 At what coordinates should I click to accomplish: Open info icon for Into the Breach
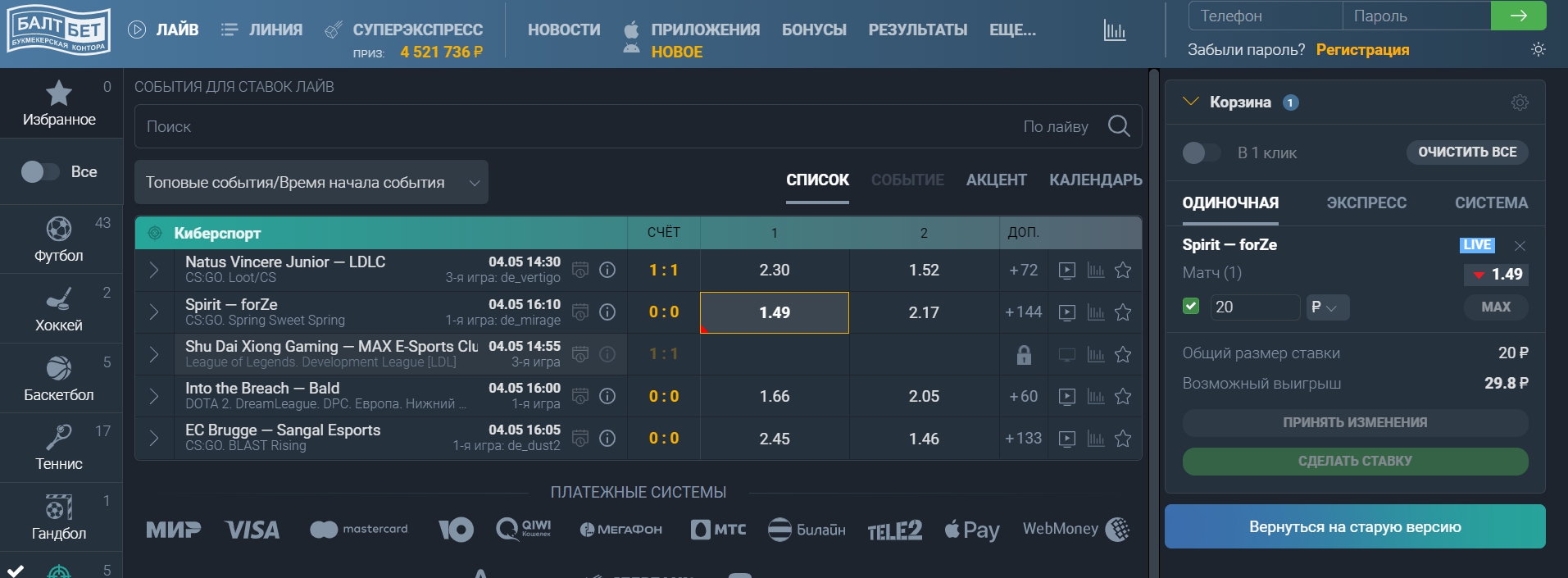[x=607, y=397]
